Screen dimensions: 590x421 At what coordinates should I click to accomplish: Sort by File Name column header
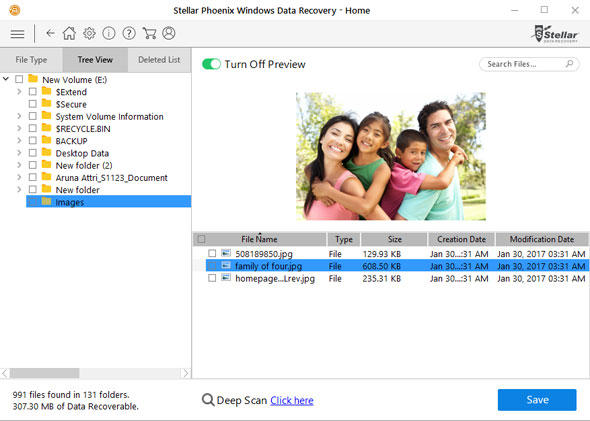click(259, 239)
